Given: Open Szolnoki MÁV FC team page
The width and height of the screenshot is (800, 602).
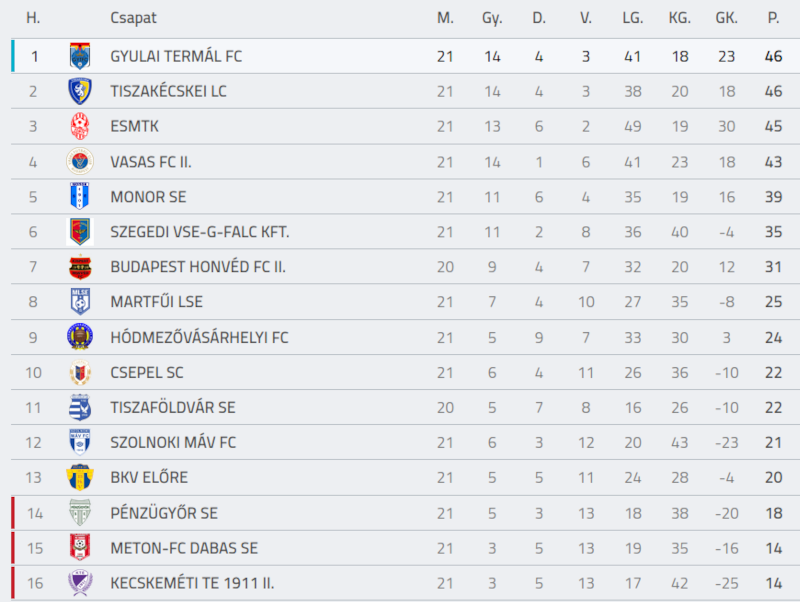Looking at the screenshot, I should (173, 442).
